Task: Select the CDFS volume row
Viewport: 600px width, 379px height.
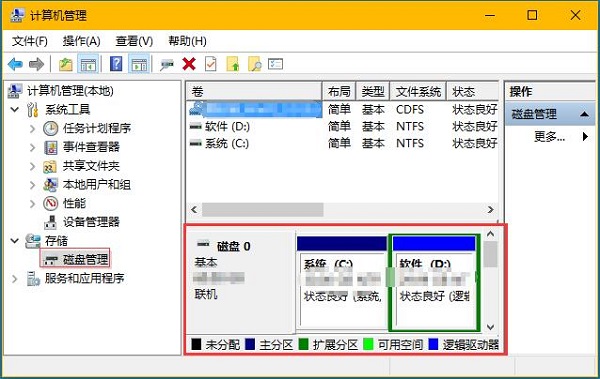Action: [343, 109]
